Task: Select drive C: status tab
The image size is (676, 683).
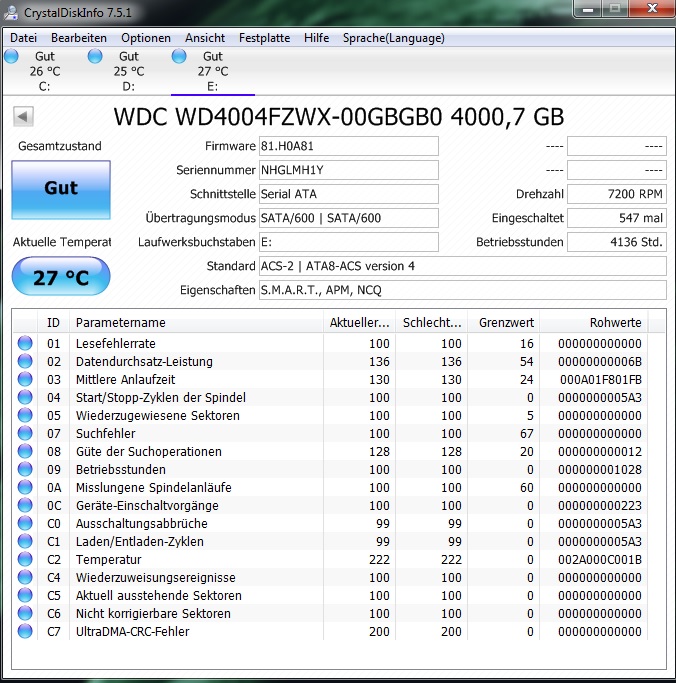Action: 44,71
